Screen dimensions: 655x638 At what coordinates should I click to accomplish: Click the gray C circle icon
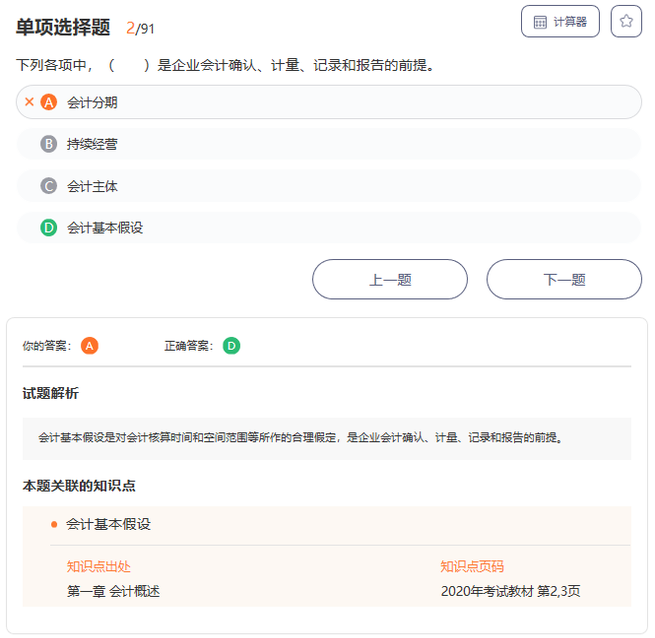48,186
